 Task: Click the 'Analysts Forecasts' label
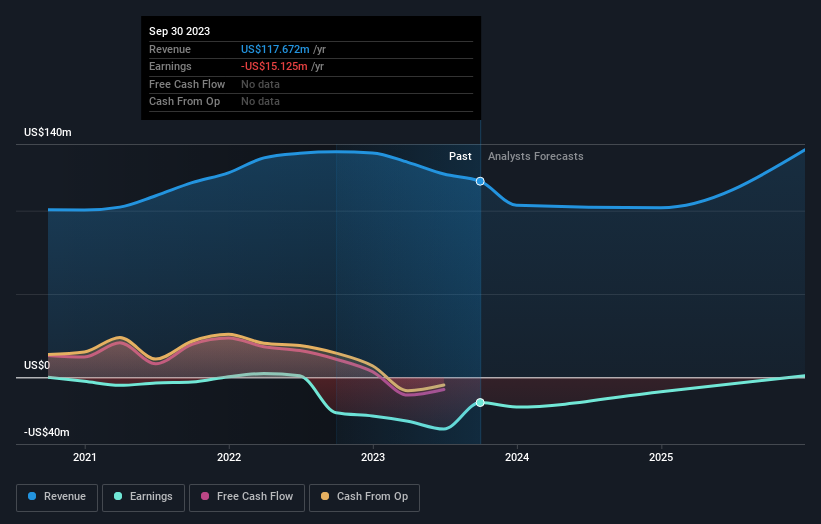pyautogui.click(x=536, y=156)
